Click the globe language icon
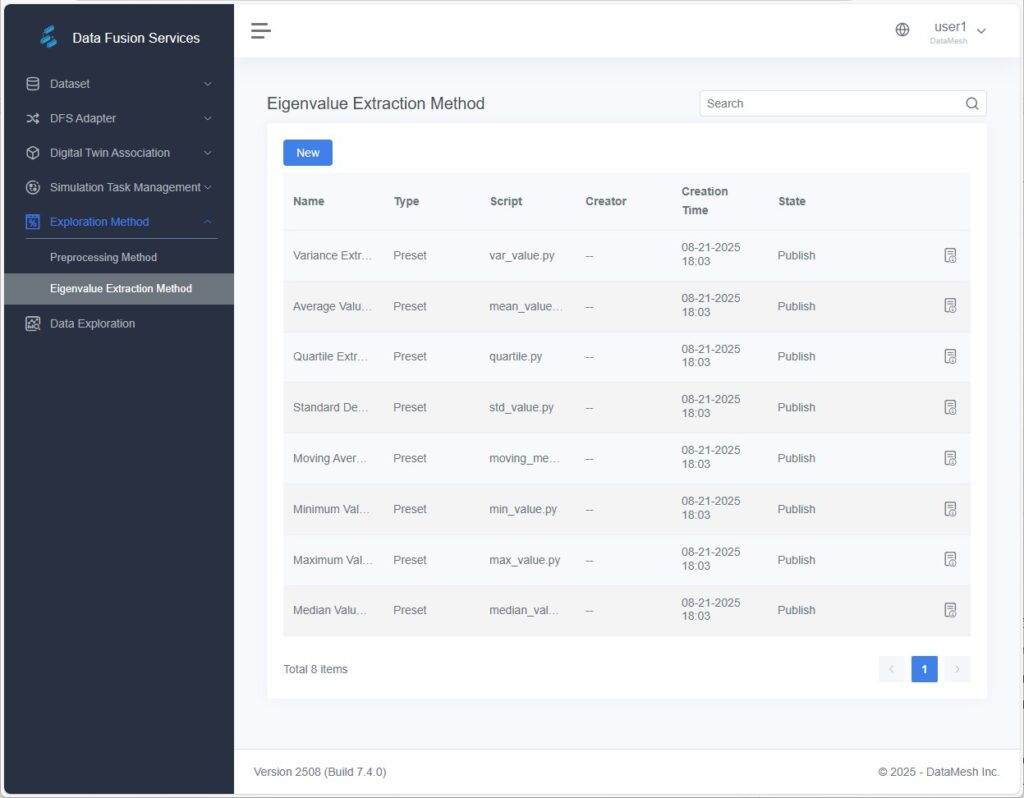 902,30
